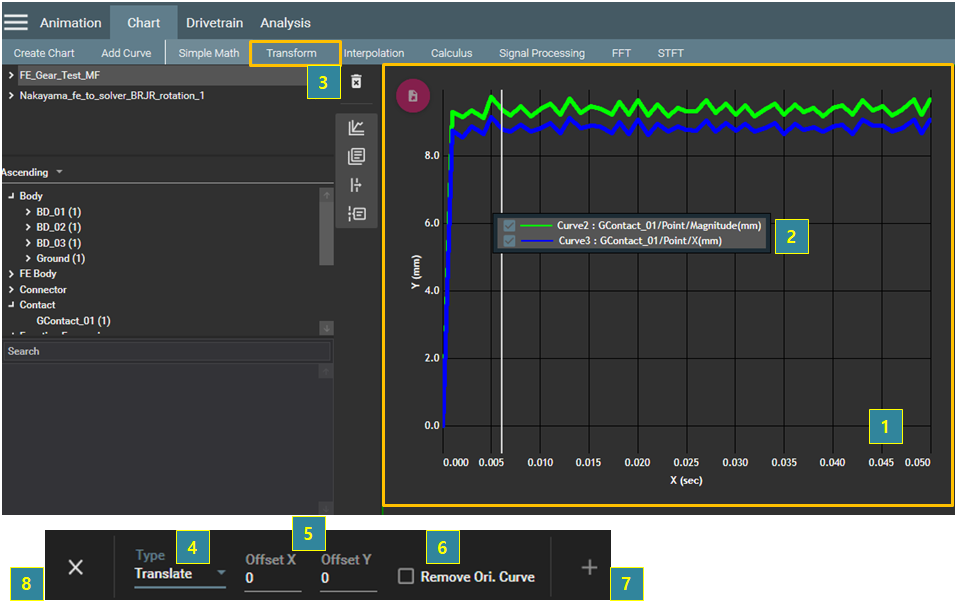Screen dimensions: 956x607
Task: Click the Offset X input field
Action: click(272, 578)
